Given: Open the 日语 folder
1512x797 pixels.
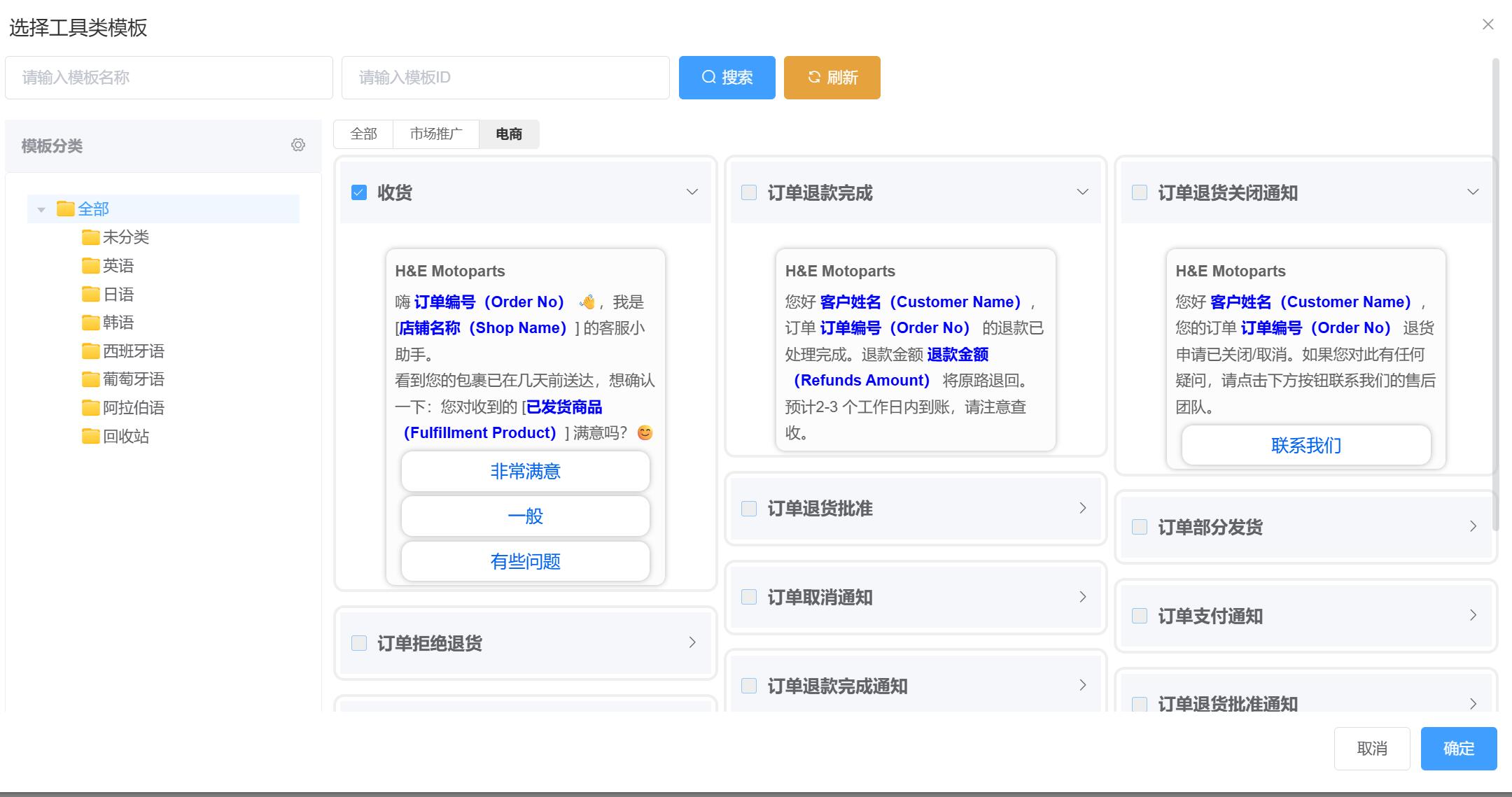Looking at the screenshot, I should coord(118,294).
